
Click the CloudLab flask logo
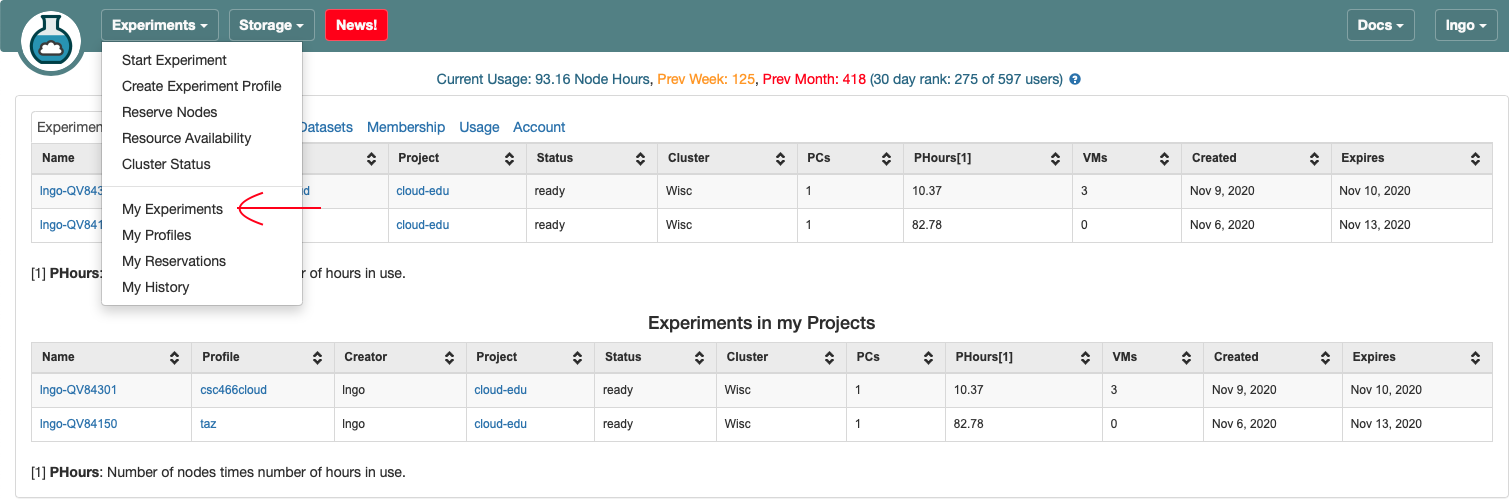[x=50, y=41]
